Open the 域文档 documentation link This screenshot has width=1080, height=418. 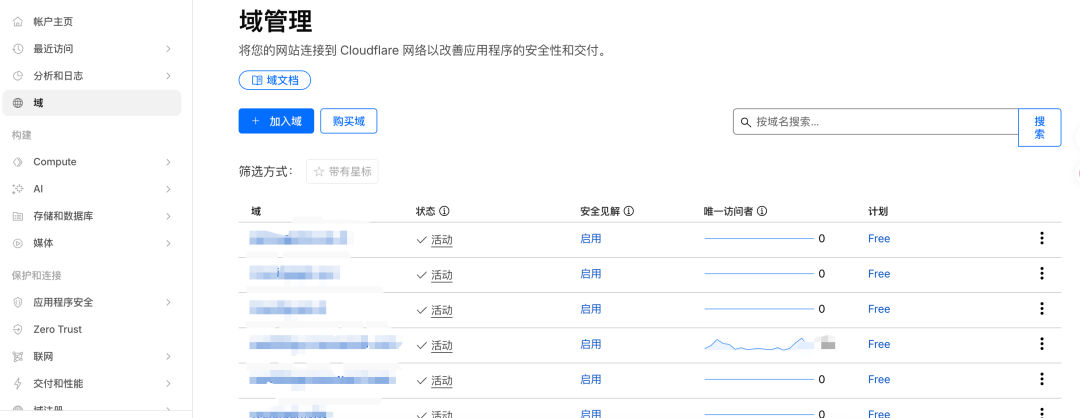tap(275, 81)
